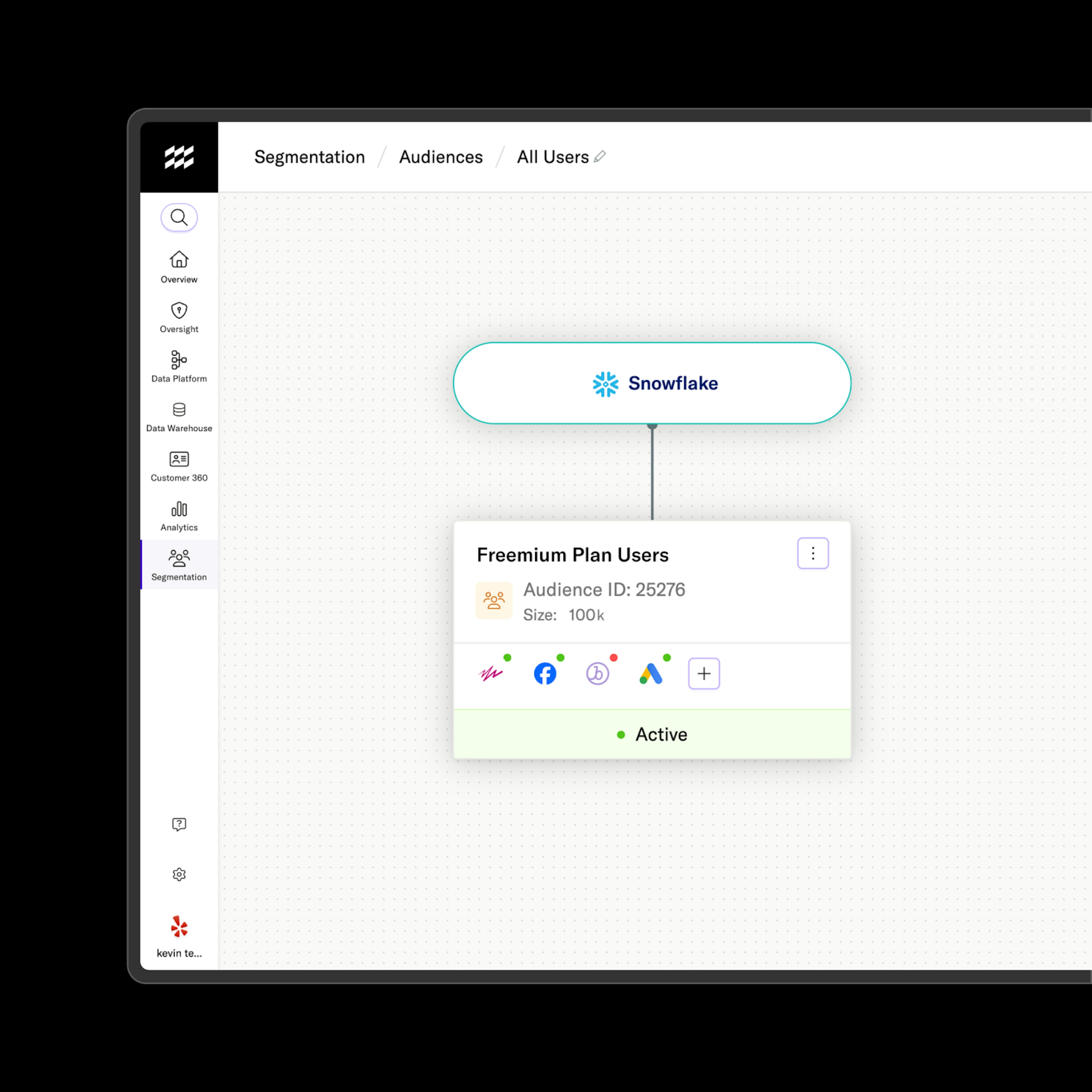1092x1092 pixels.
Task: Click the plus button to add destination
Action: tap(704, 673)
